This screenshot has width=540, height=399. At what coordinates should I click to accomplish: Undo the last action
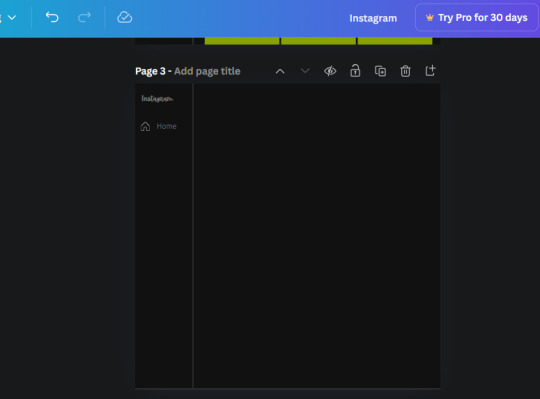pos(52,17)
